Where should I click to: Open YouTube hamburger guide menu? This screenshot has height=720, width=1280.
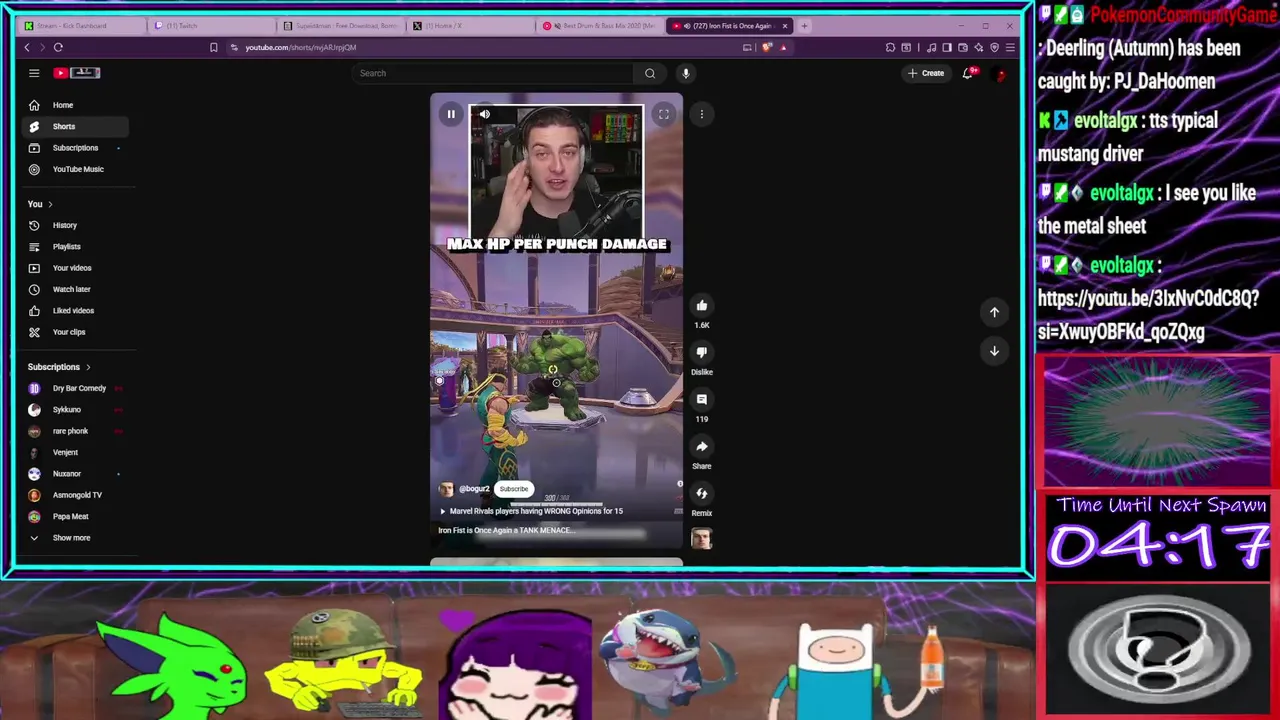pyautogui.click(x=34, y=73)
